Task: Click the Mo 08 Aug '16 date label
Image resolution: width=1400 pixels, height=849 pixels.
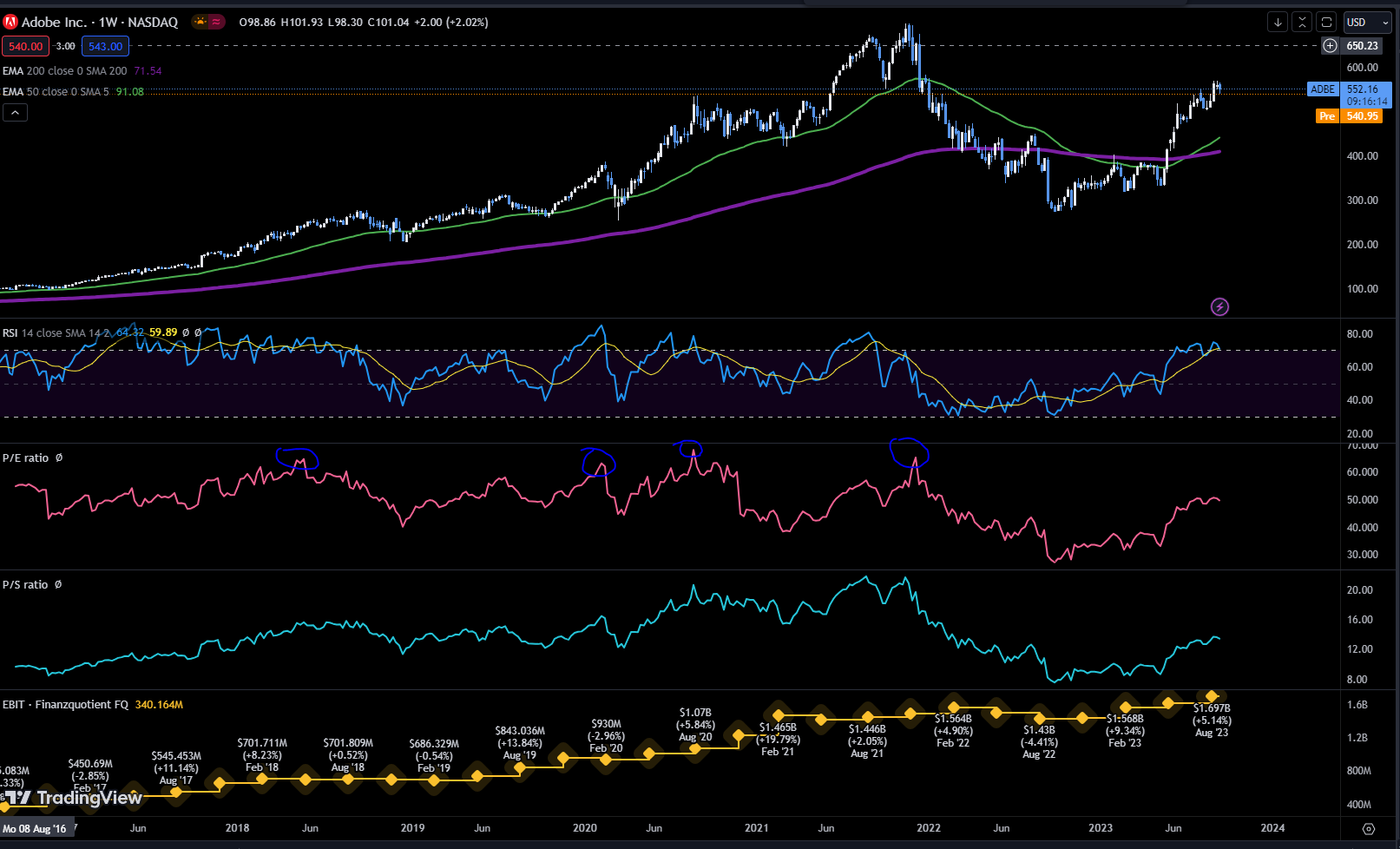Action: [x=35, y=829]
